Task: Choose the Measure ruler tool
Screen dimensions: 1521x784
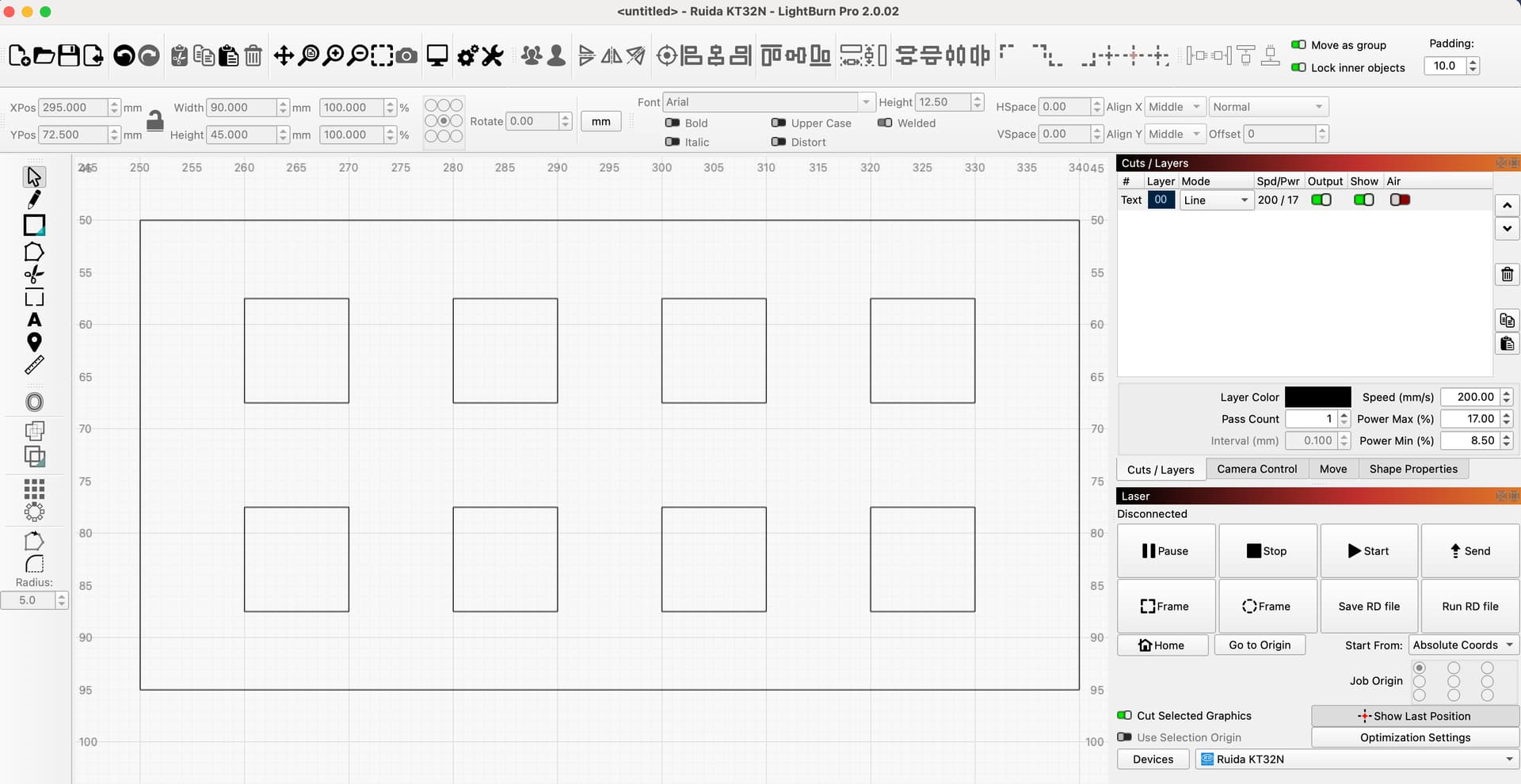Action: [34, 365]
